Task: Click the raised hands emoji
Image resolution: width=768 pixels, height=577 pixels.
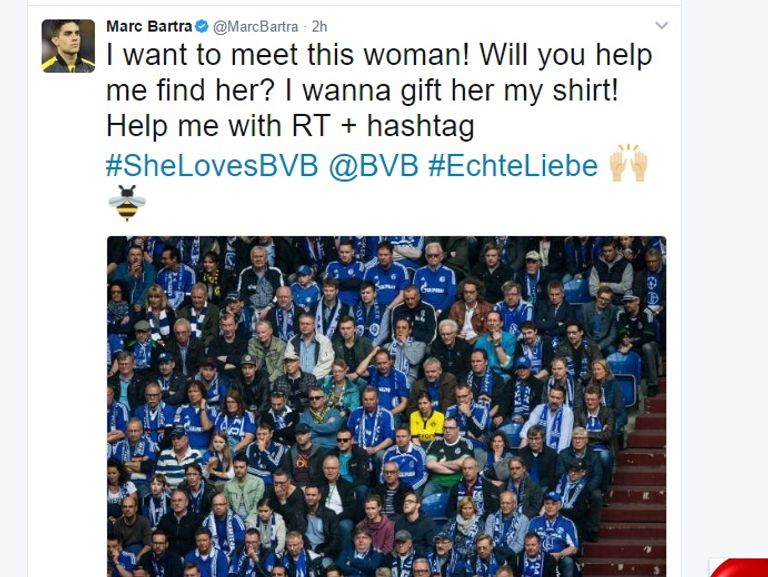Action: (629, 163)
